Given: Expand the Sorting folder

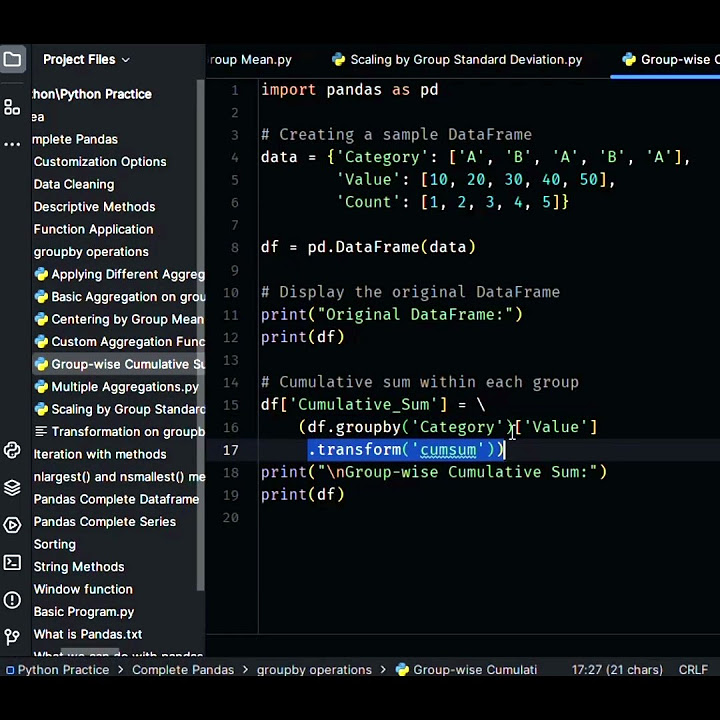Looking at the screenshot, I should pyautogui.click(x=55, y=544).
